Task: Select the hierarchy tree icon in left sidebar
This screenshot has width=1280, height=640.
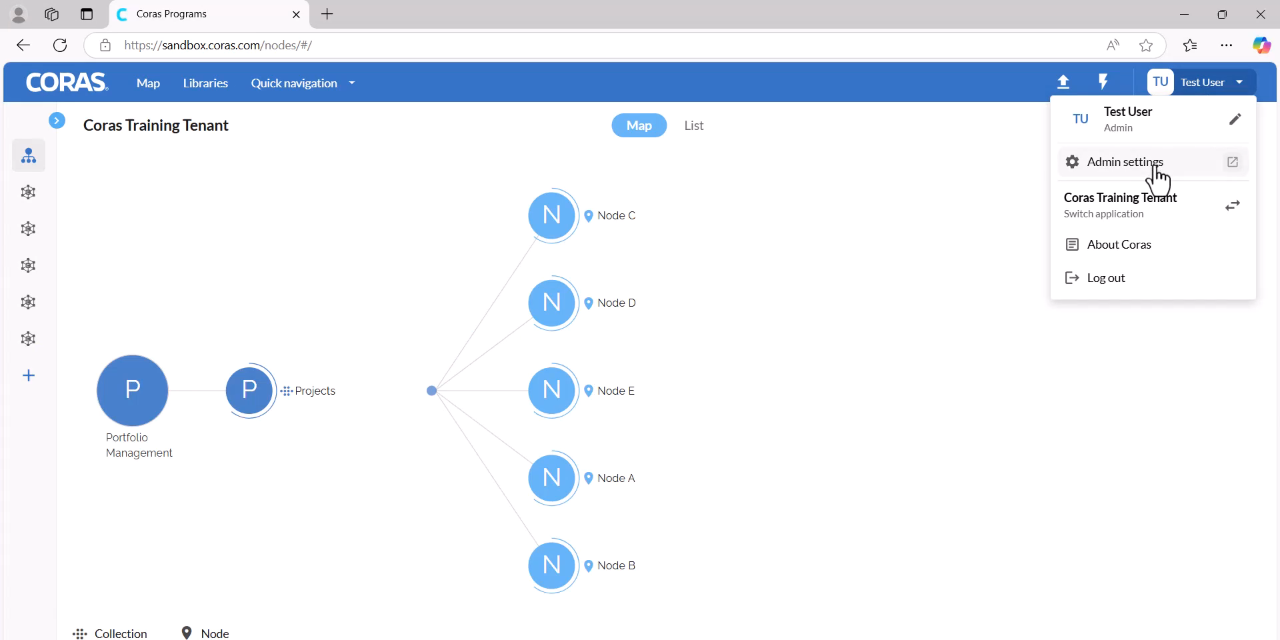Action: click(x=29, y=156)
